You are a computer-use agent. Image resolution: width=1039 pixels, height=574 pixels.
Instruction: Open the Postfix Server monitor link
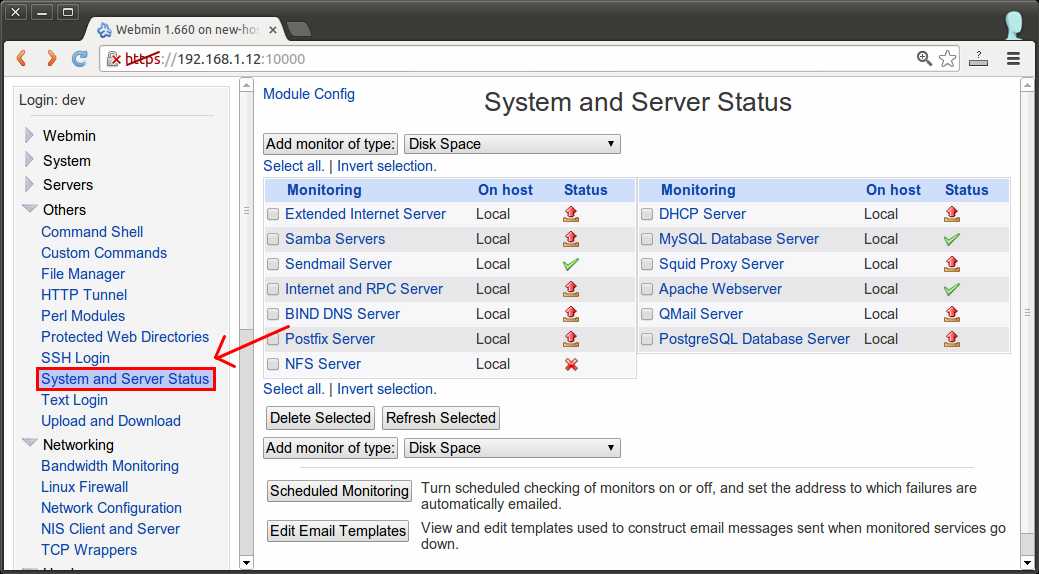coord(330,339)
